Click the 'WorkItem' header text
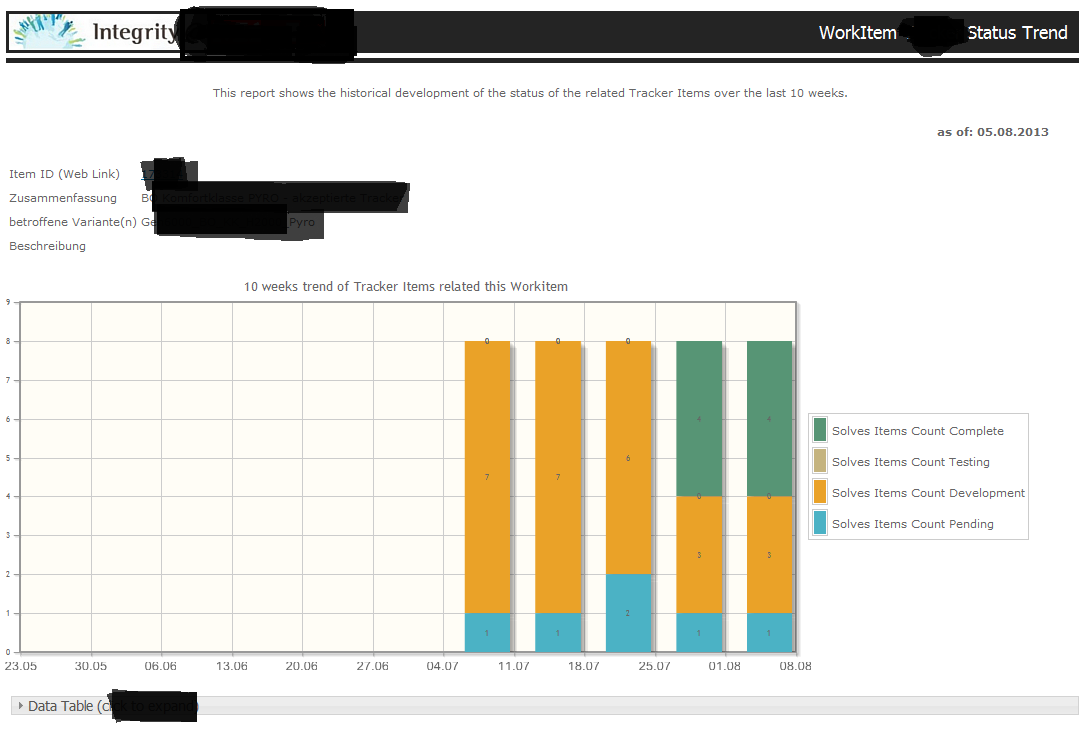 tap(857, 32)
